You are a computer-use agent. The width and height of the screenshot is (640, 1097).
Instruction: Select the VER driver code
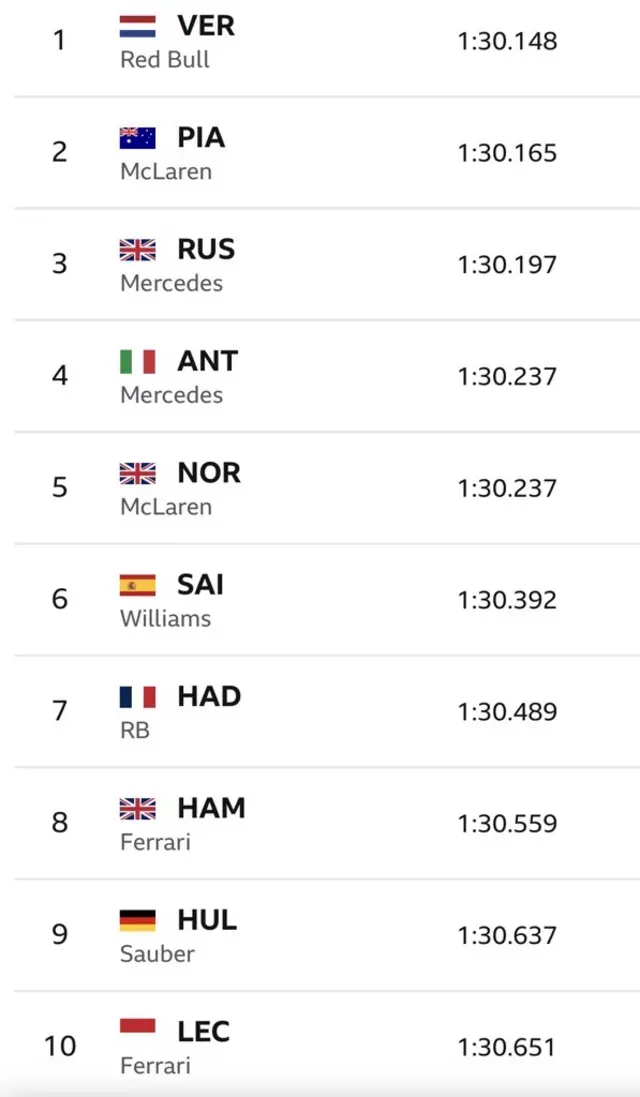click(206, 26)
